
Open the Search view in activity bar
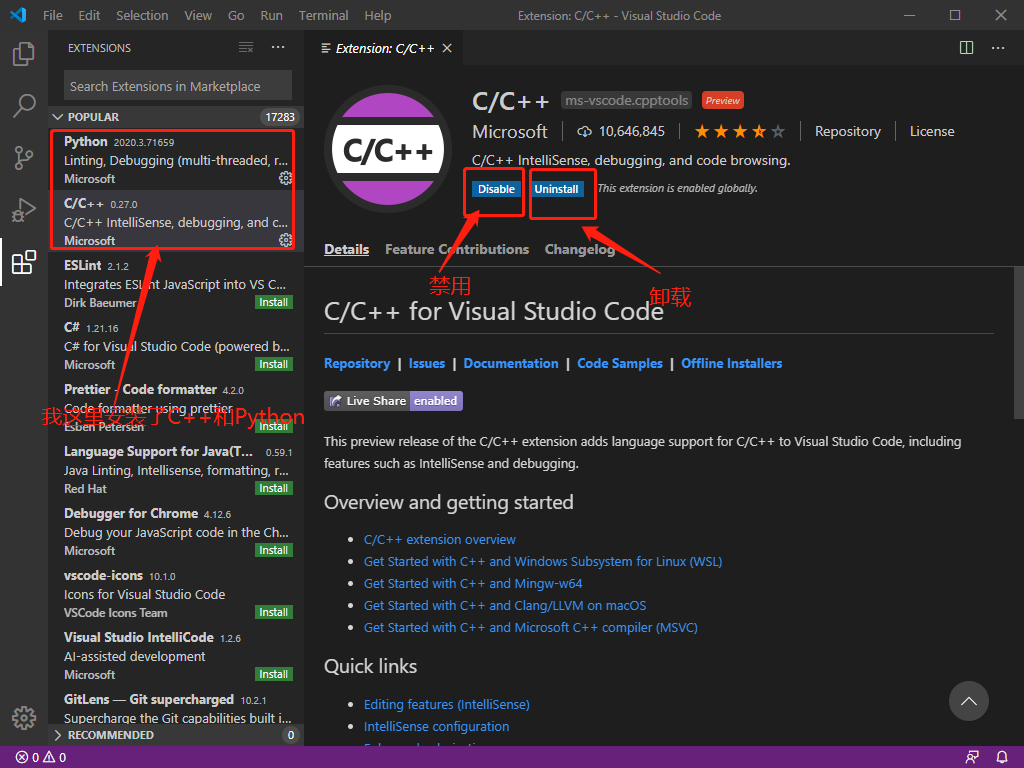point(24,106)
